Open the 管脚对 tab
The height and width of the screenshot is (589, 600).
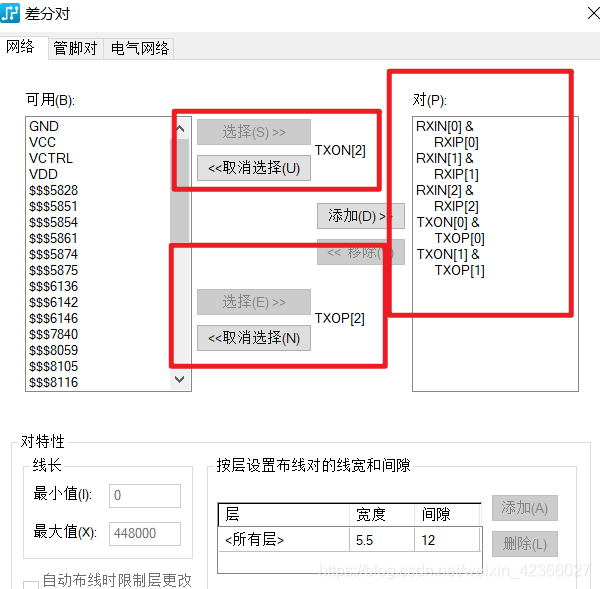[75, 49]
